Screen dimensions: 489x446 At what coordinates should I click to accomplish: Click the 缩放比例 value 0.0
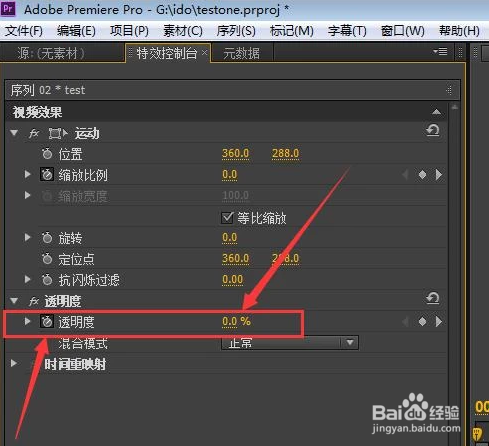pyautogui.click(x=230, y=174)
